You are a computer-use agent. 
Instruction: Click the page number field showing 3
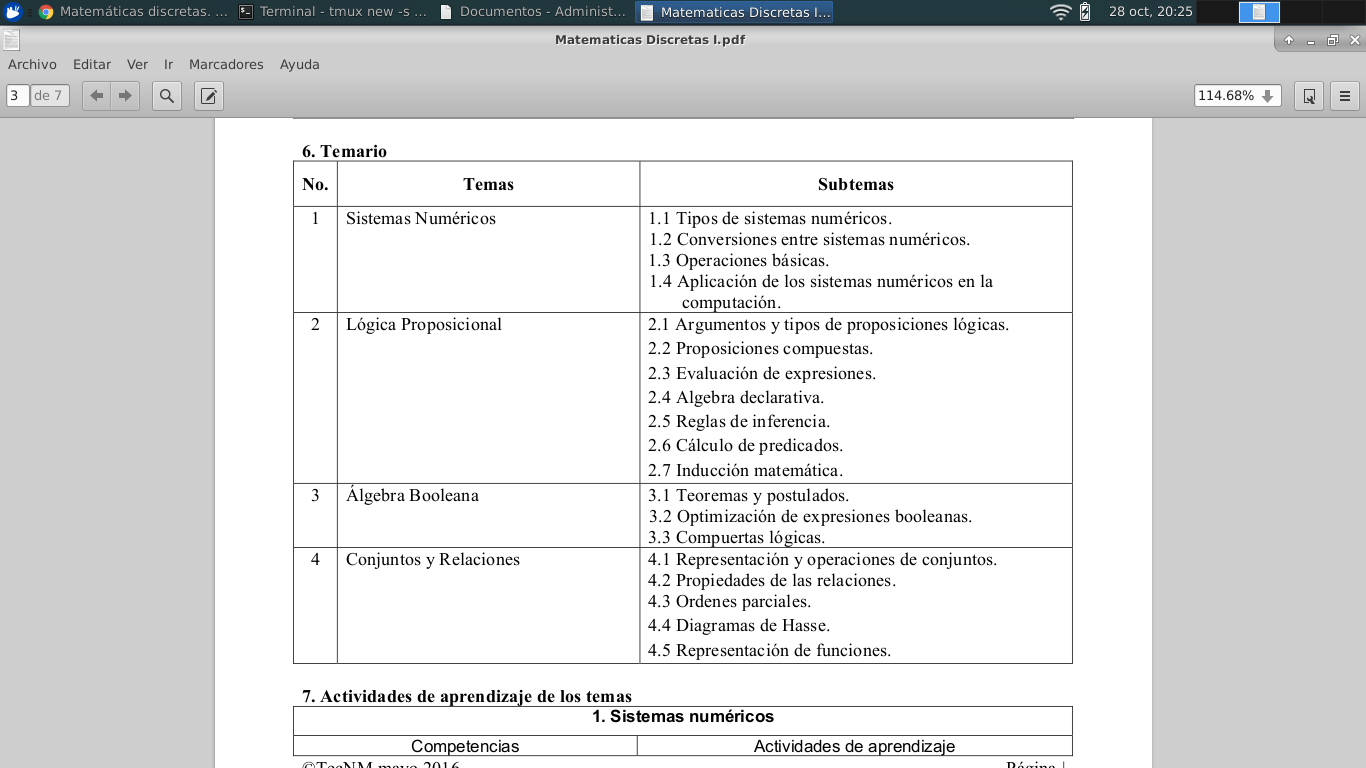coord(18,96)
